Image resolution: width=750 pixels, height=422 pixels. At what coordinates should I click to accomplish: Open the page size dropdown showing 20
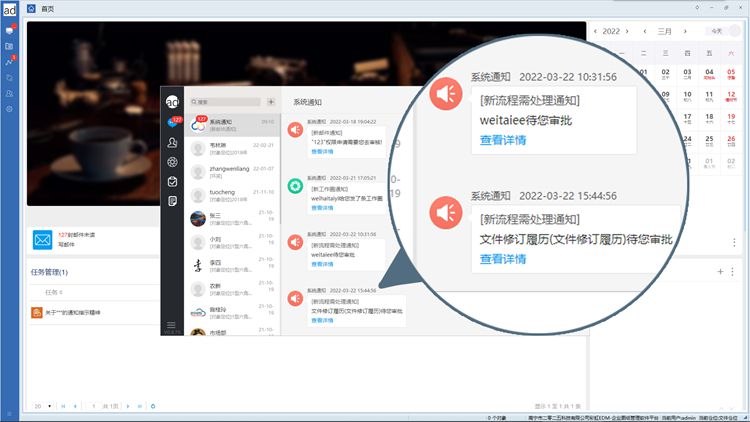(x=40, y=406)
